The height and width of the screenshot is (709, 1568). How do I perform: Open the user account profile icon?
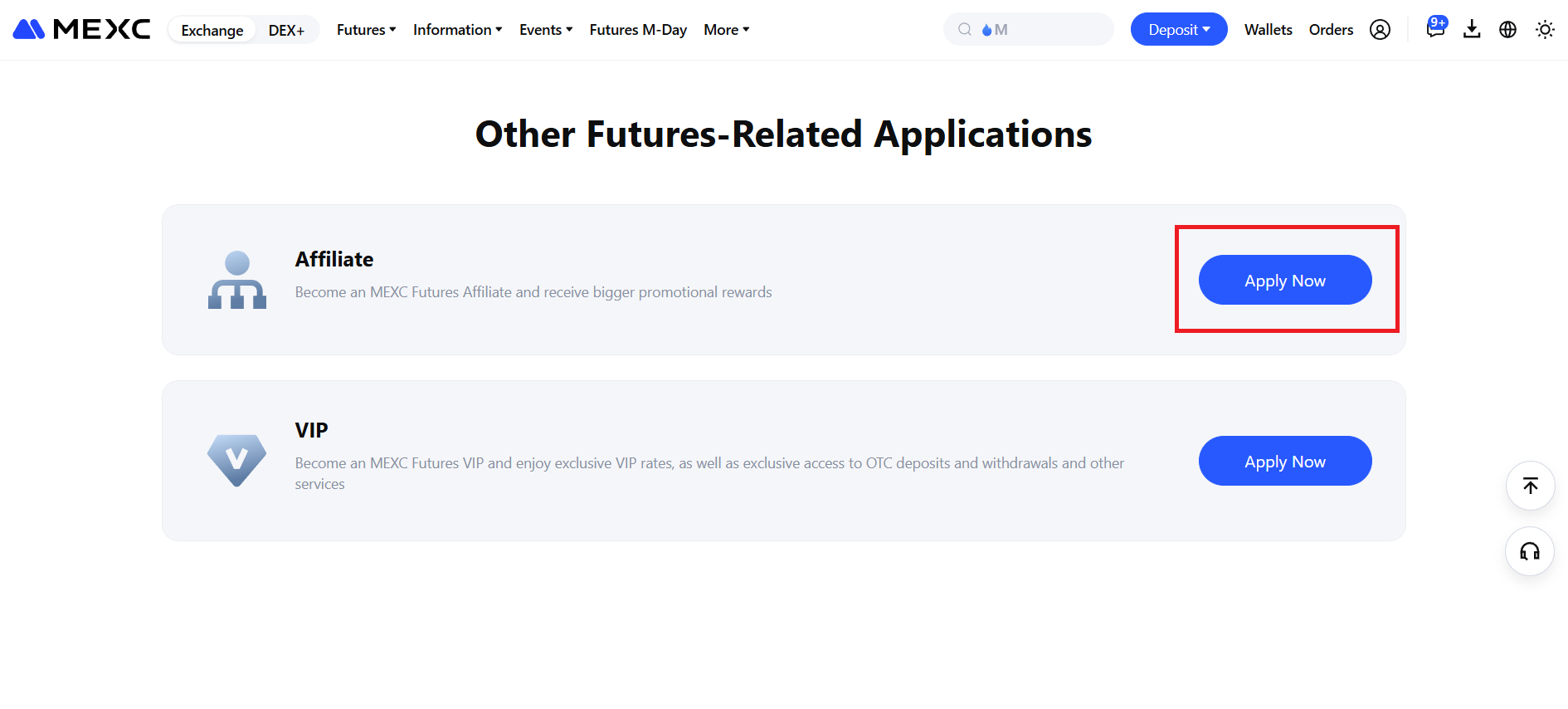1380,30
